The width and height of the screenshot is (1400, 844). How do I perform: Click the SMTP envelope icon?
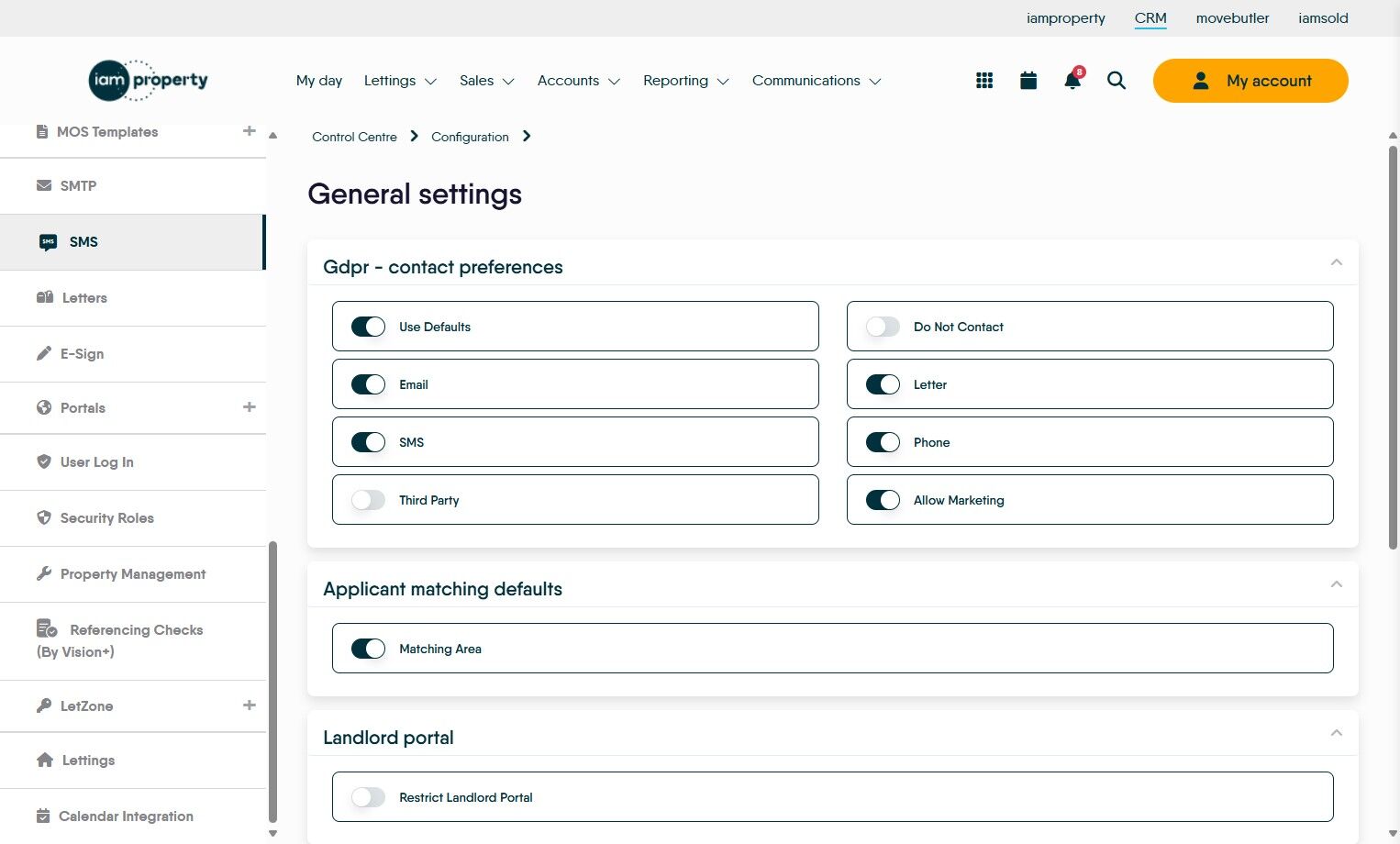coord(44,185)
